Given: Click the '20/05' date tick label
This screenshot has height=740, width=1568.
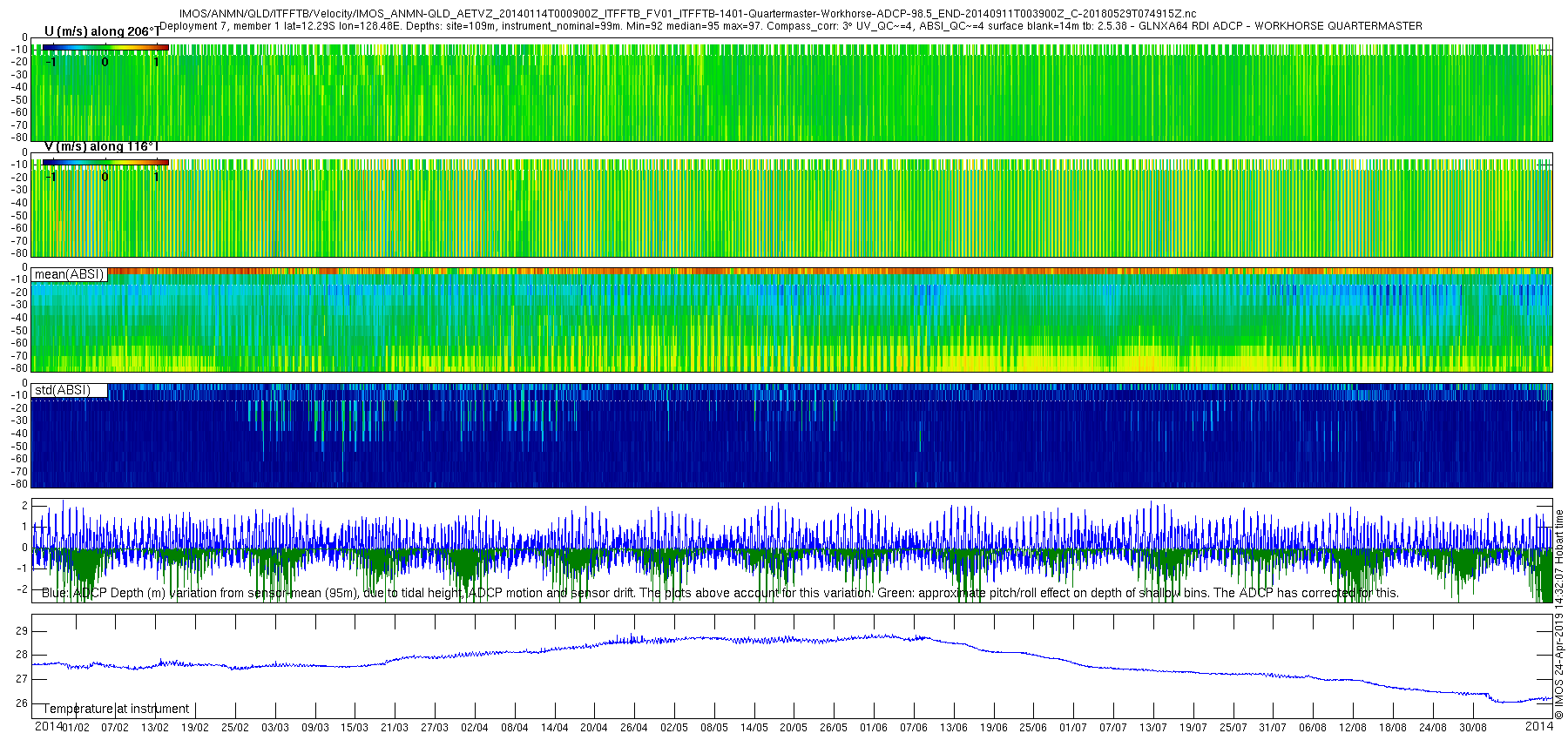Looking at the screenshot, I should tap(794, 728).
